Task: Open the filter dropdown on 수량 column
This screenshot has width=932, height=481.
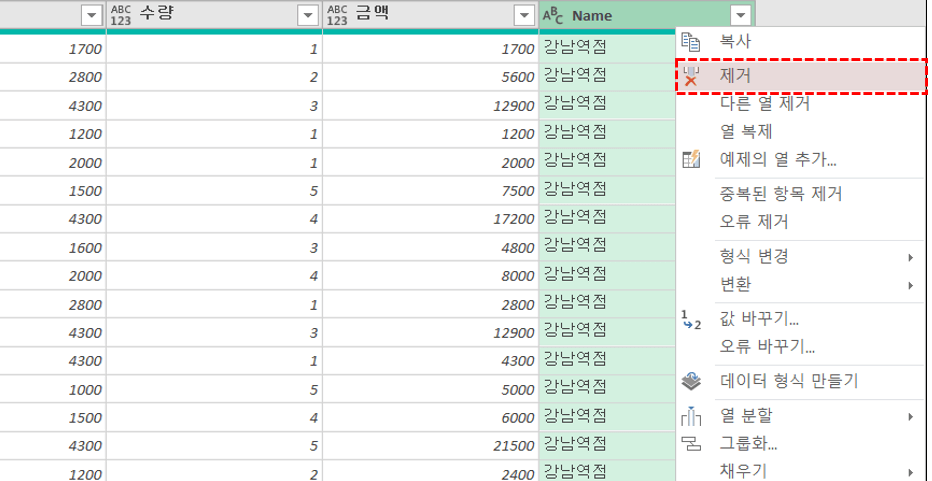Action: pos(308,15)
